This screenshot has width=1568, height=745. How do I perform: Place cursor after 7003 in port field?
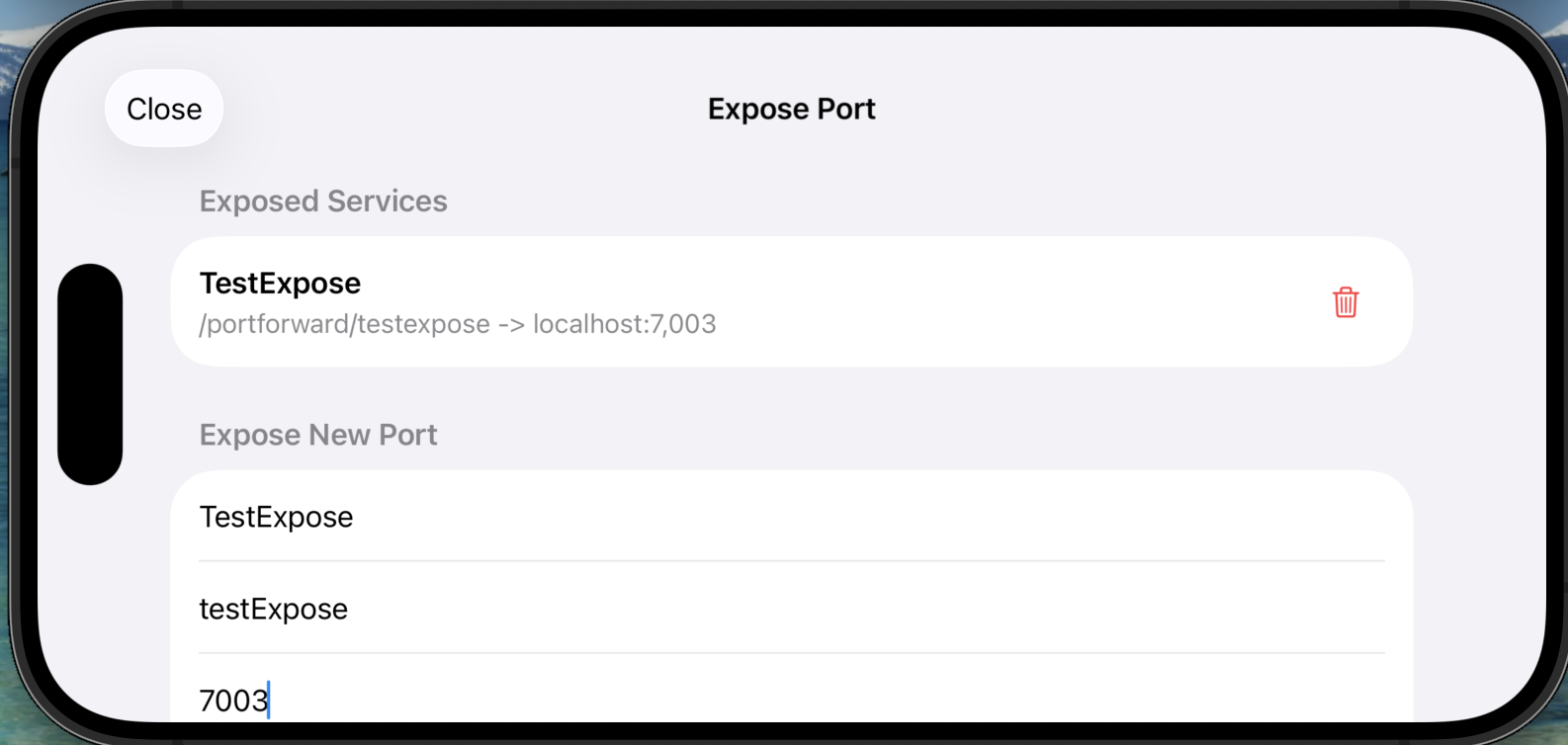269,700
